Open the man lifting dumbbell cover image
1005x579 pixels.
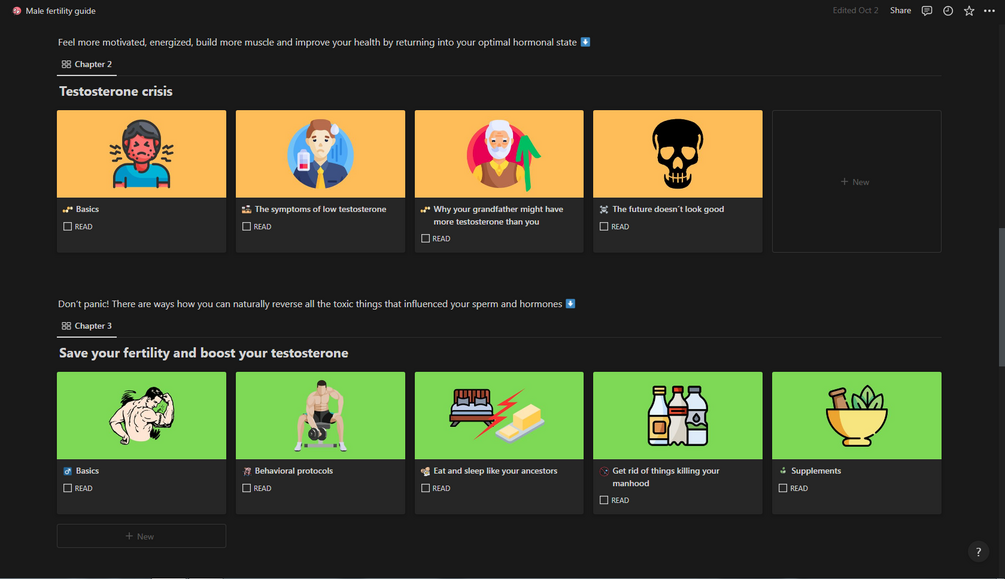pos(320,415)
